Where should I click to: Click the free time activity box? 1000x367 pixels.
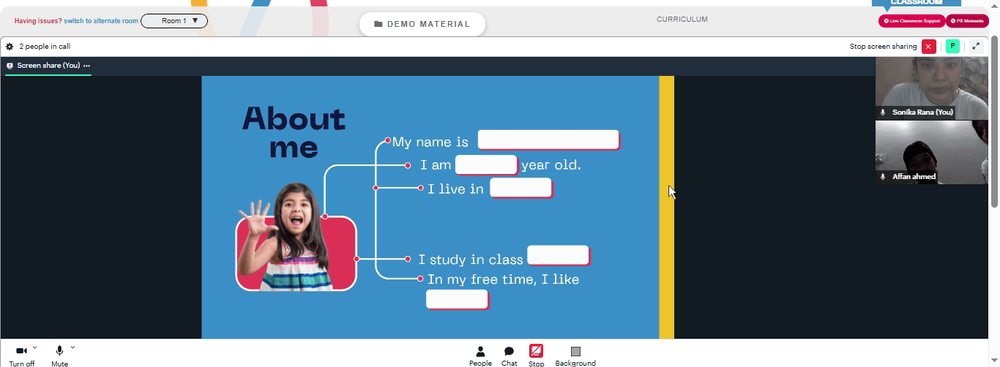[x=457, y=299]
